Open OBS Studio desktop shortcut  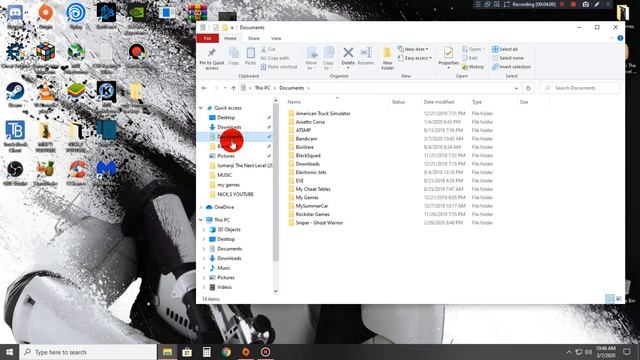pyautogui.click(x=15, y=173)
